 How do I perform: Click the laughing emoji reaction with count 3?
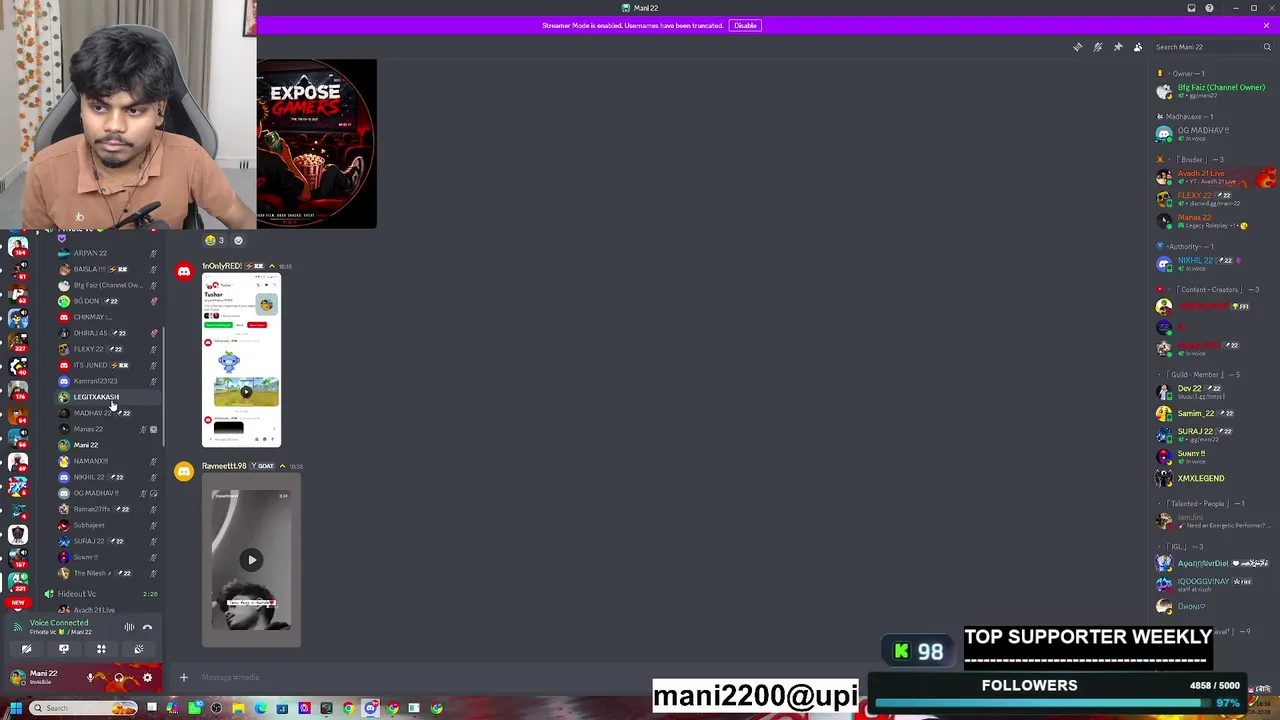coord(215,240)
